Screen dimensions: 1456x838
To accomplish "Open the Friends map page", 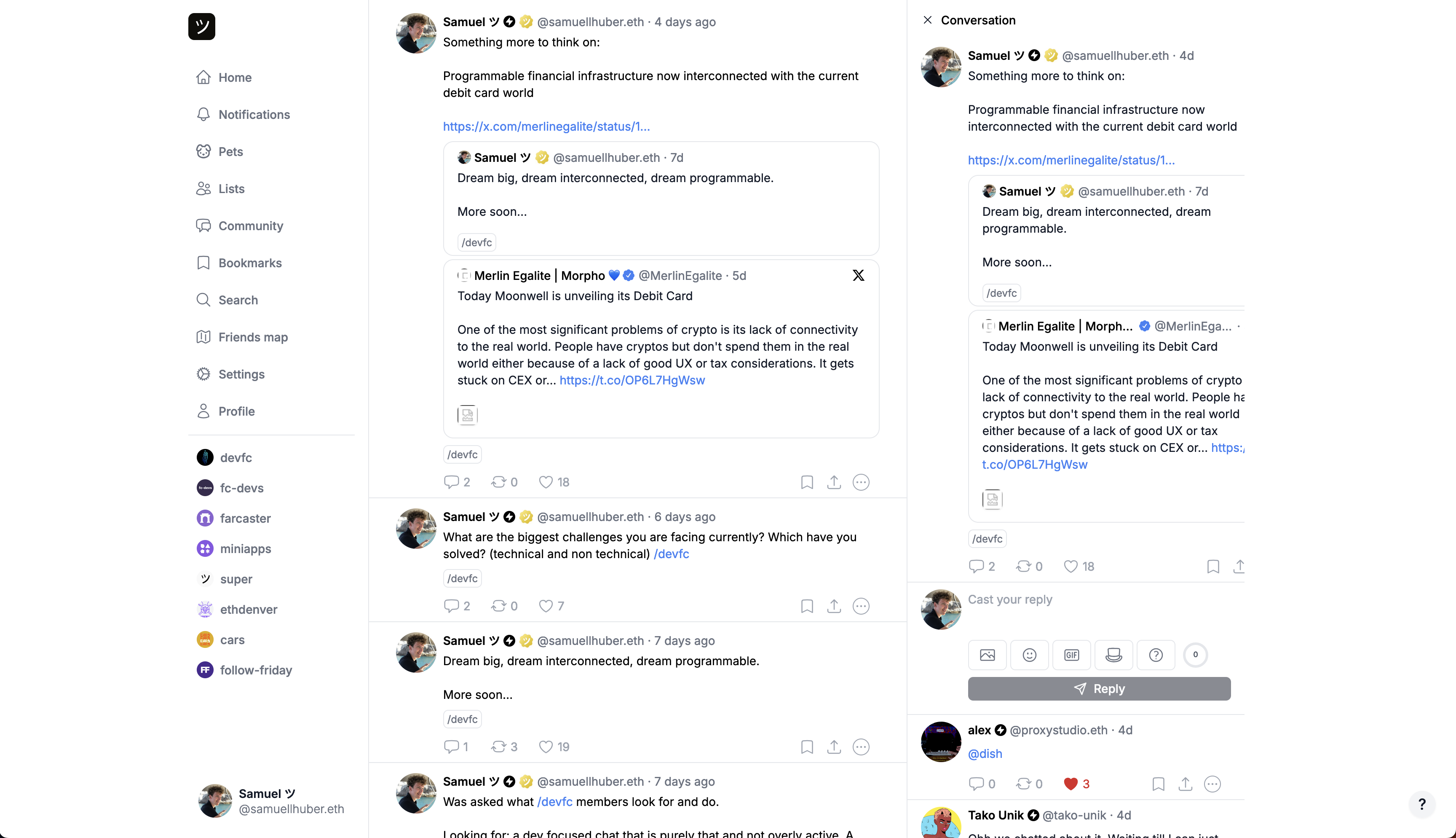I will [x=252, y=337].
